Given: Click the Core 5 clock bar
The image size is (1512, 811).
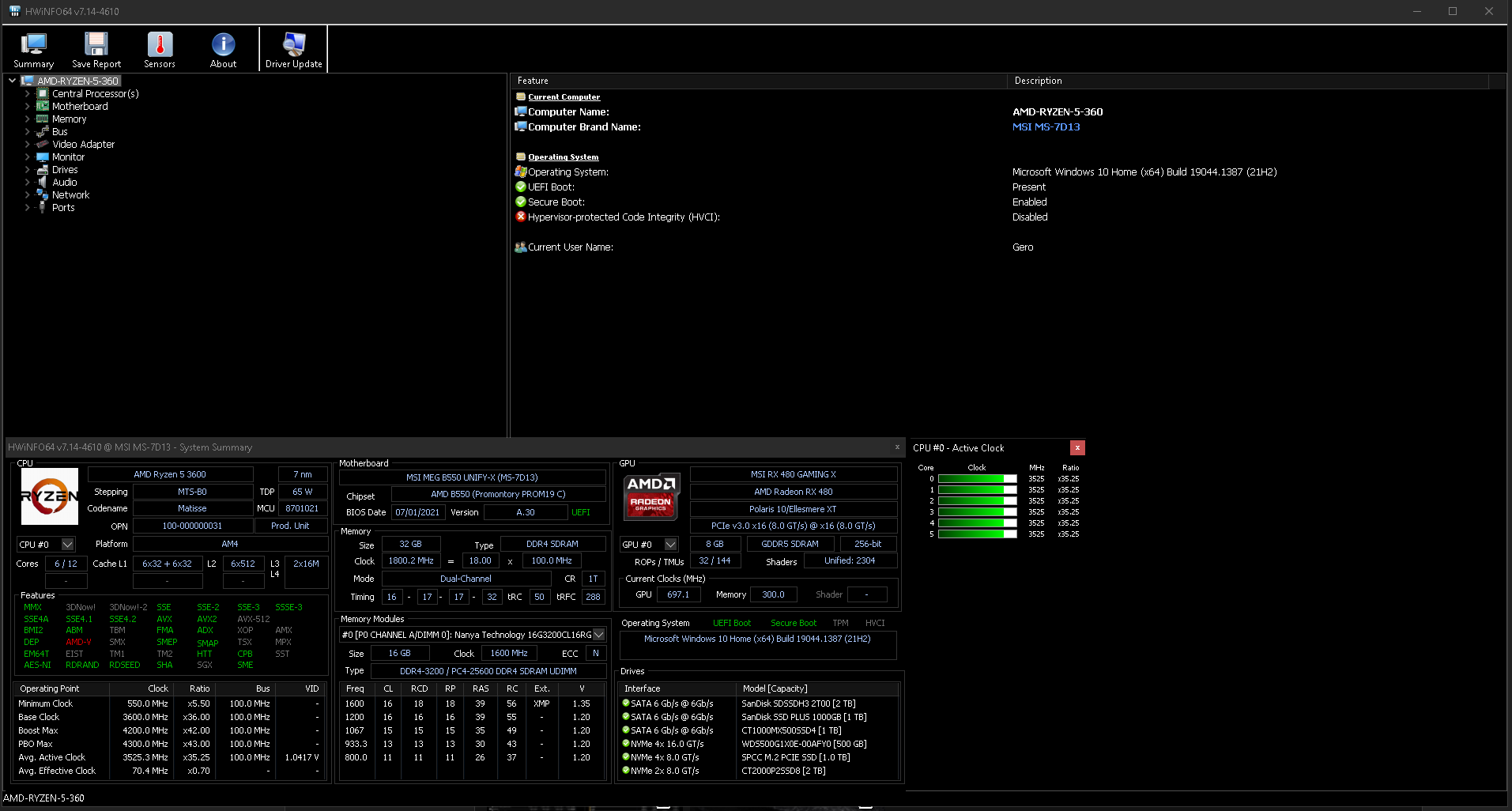Looking at the screenshot, I should pyautogui.click(x=977, y=534).
